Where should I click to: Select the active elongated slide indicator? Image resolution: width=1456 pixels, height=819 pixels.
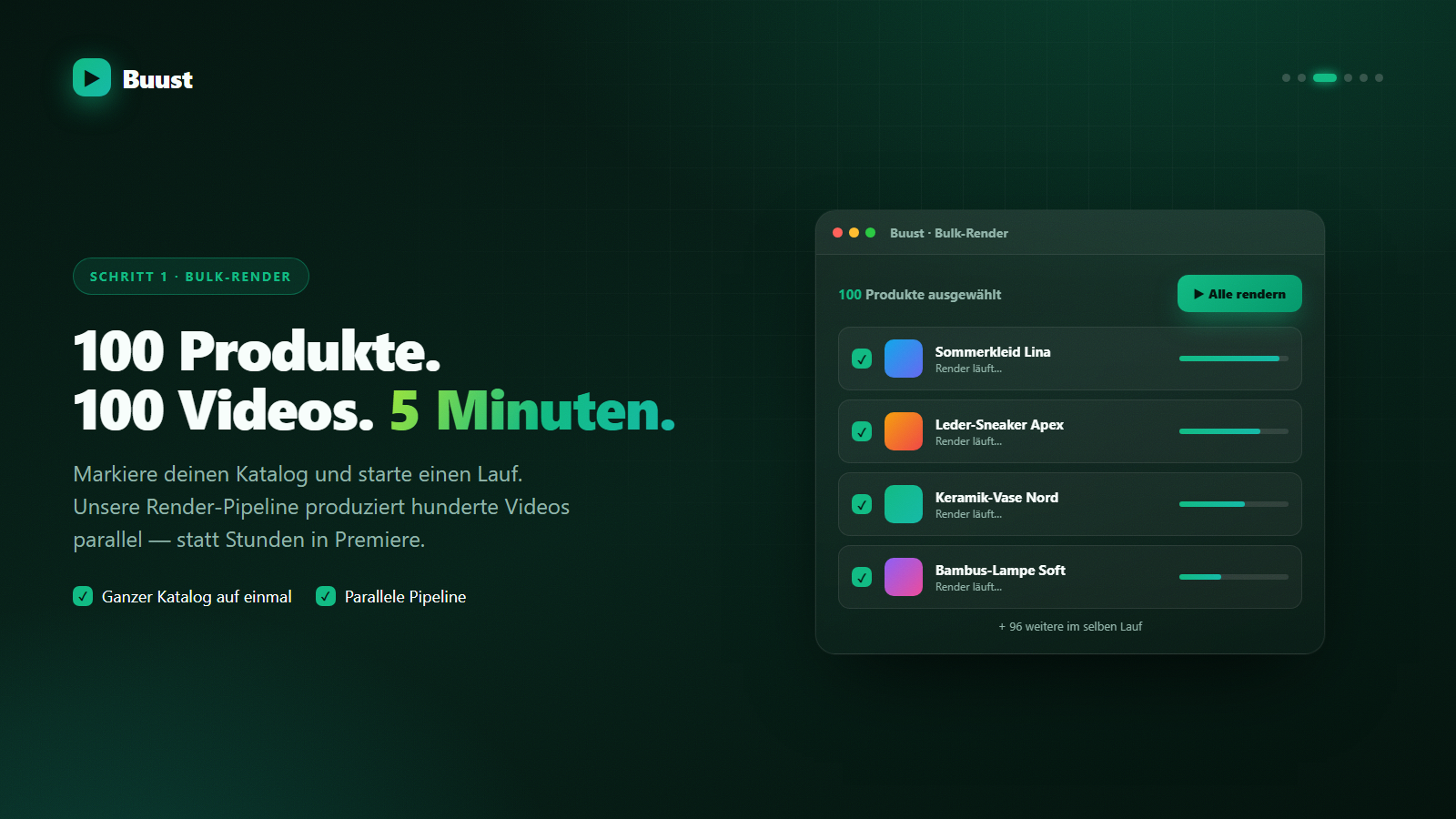pyautogui.click(x=1325, y=77)
